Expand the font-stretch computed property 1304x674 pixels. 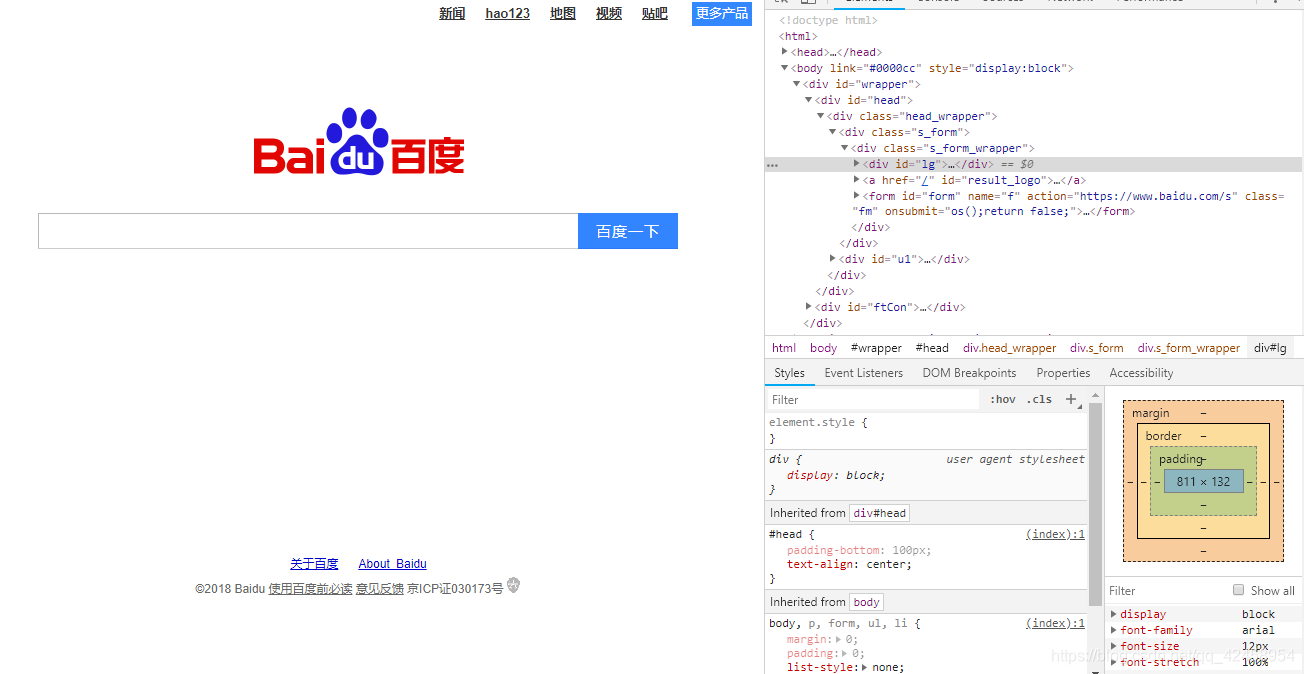pyautogui.click(x=1114, y=662)
